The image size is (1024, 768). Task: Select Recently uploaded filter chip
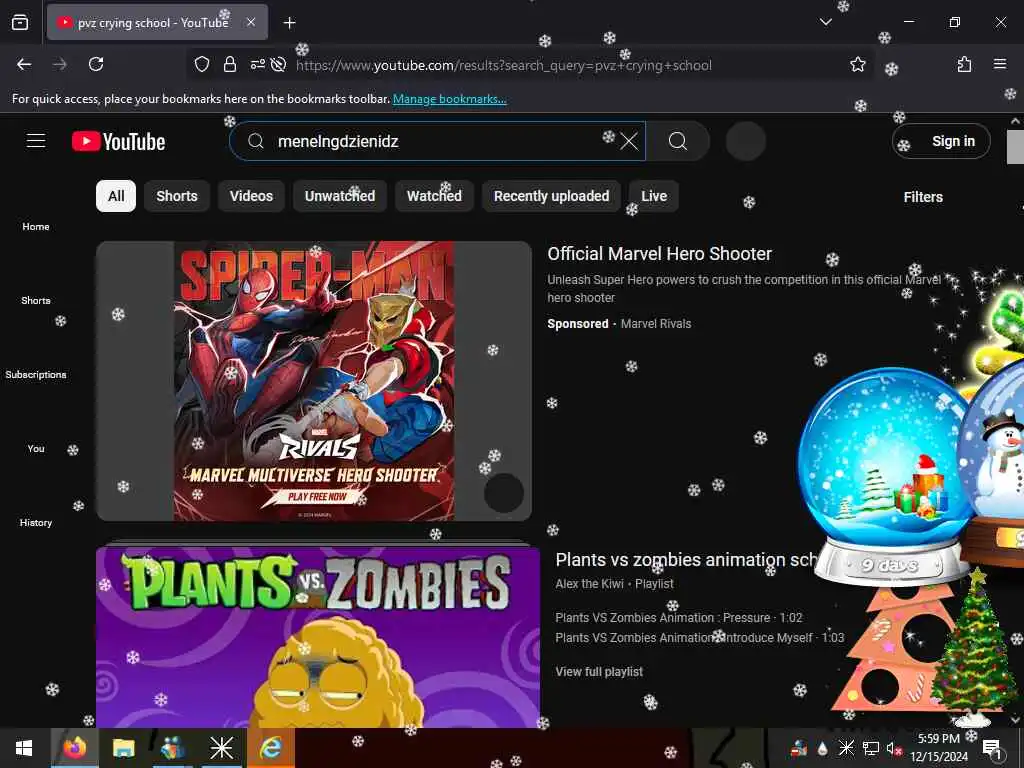(x=551, y=196)
